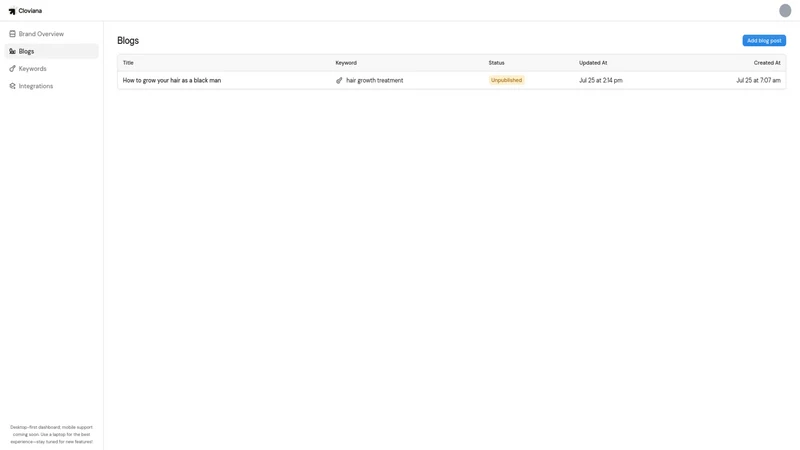Select Blogs in the sidebar
Image resolution: width=800 pixels, height=450 pixels.
point(51,51)
